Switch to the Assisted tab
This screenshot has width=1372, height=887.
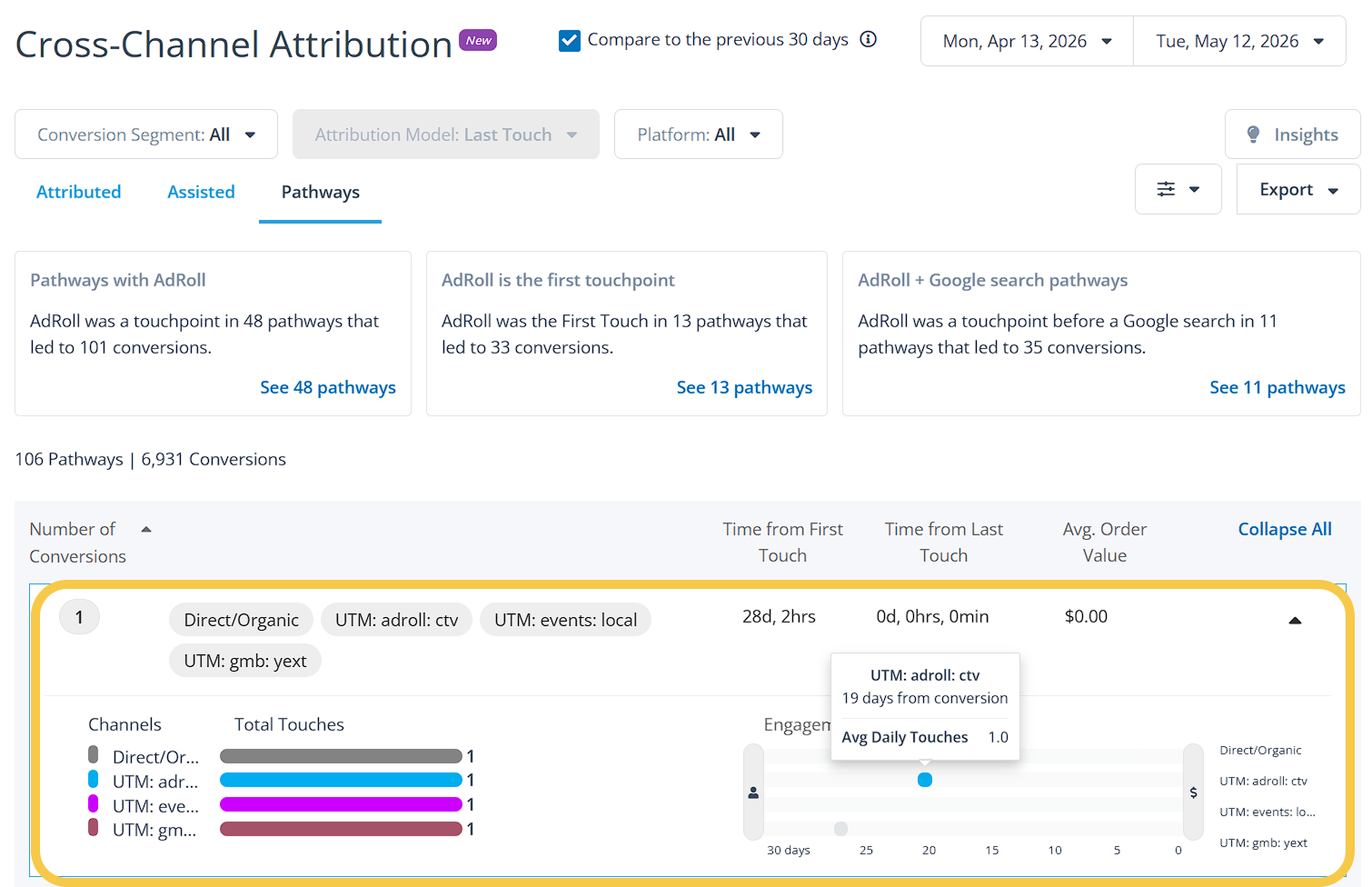pos(201,192)
